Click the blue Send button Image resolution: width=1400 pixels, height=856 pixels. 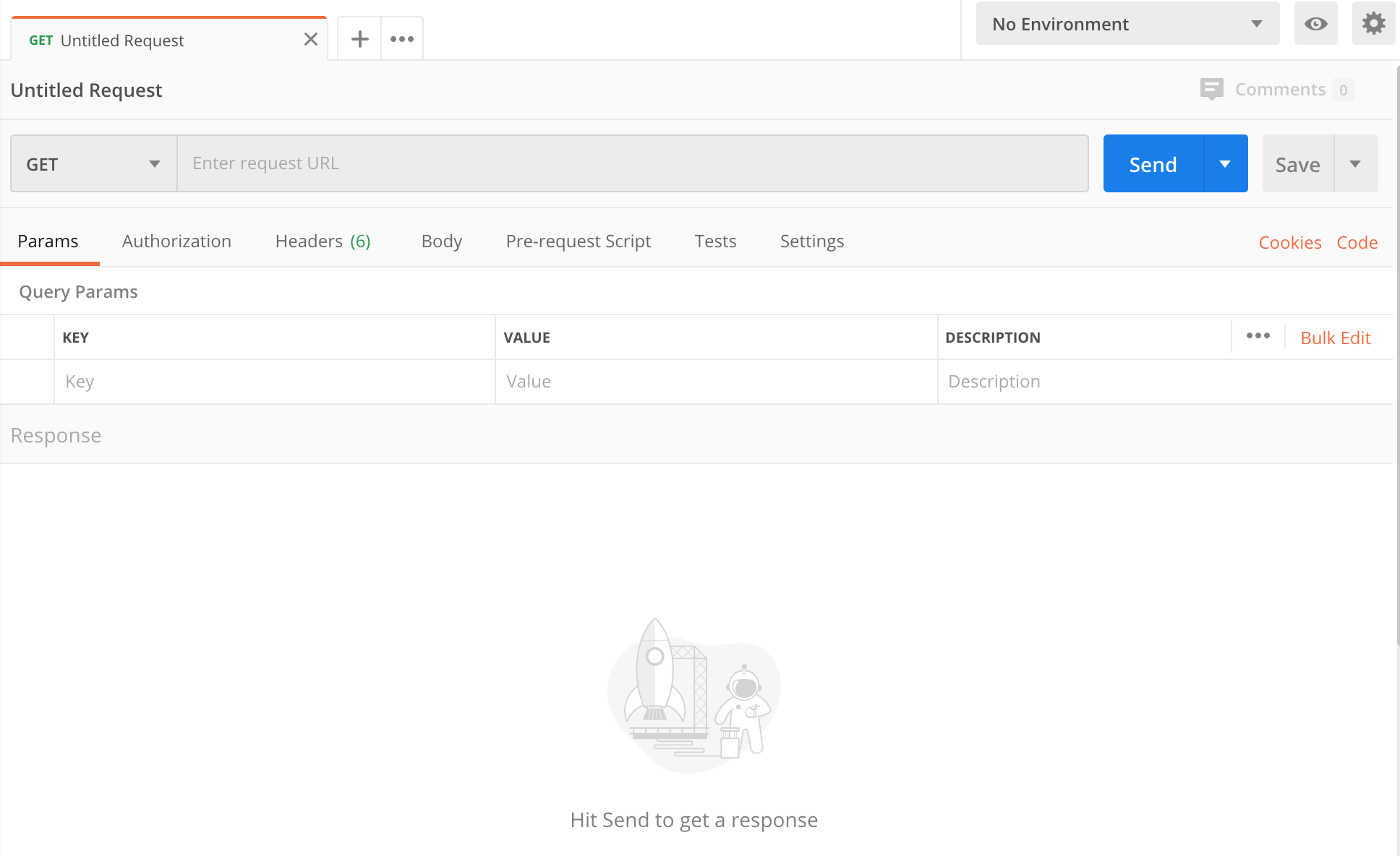1153,164
